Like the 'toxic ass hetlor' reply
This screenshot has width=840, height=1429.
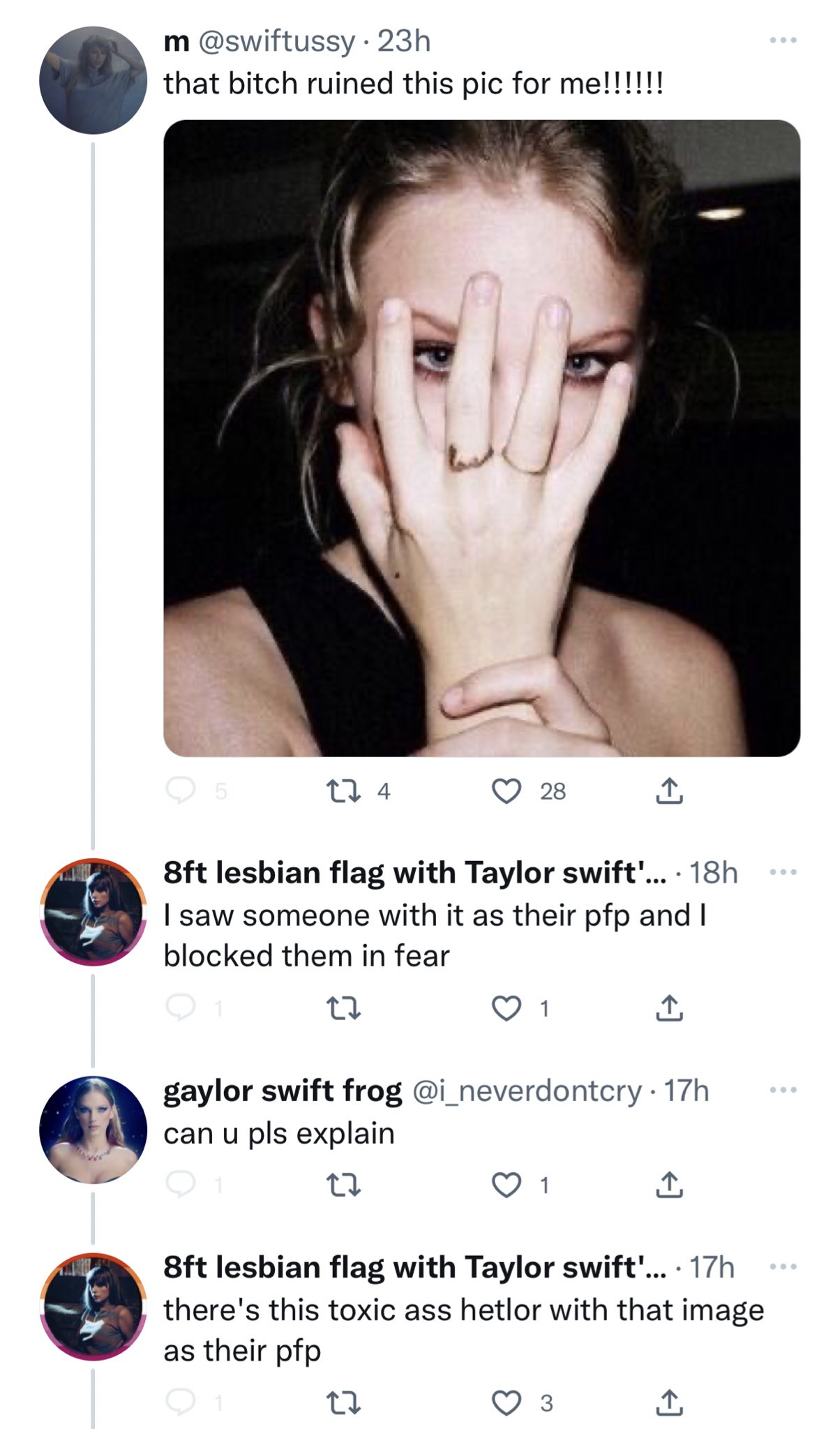[507, 1402]
